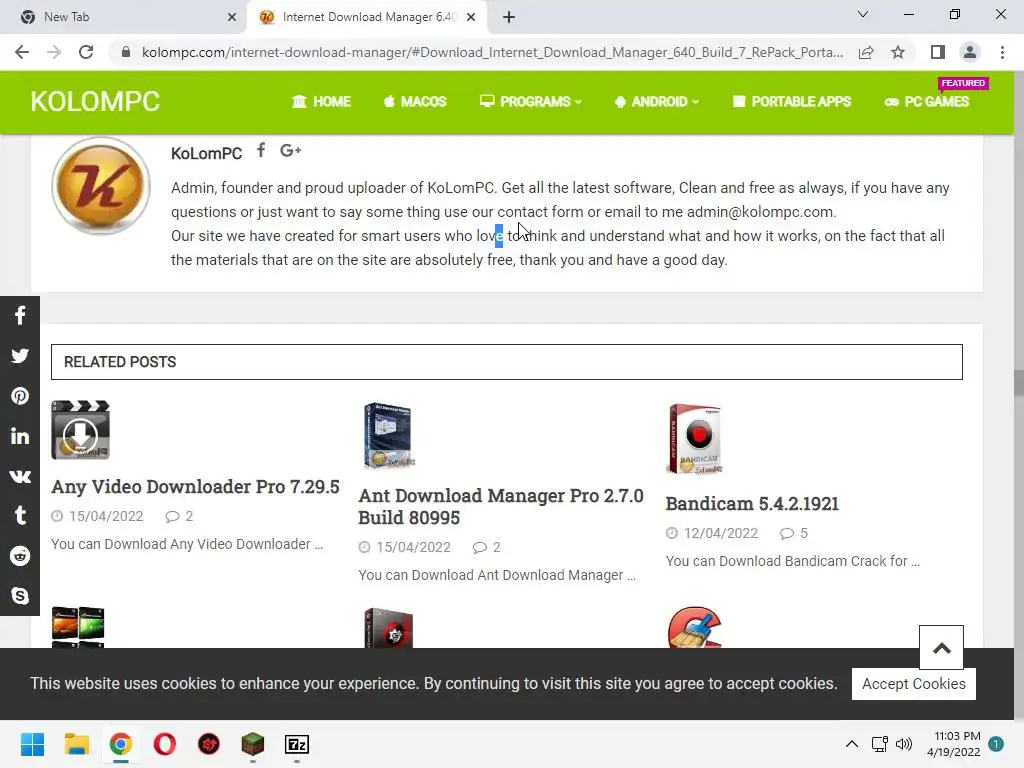The width and height of the screenshot is (1024, 768).
Task: Open PORTABLE APPS section
Action: point(792,102)
